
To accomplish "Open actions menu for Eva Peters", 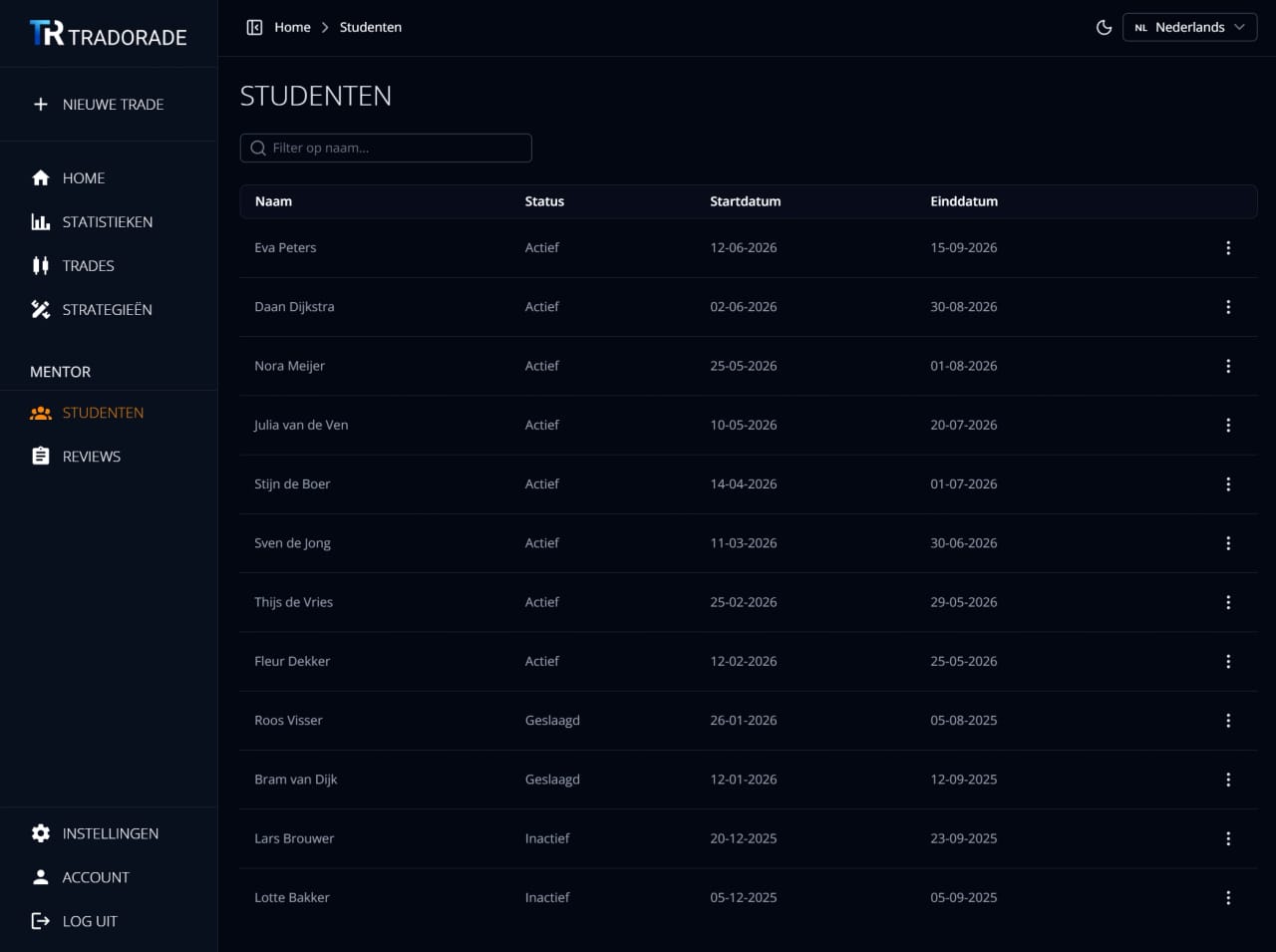I will pos(1227,247).
